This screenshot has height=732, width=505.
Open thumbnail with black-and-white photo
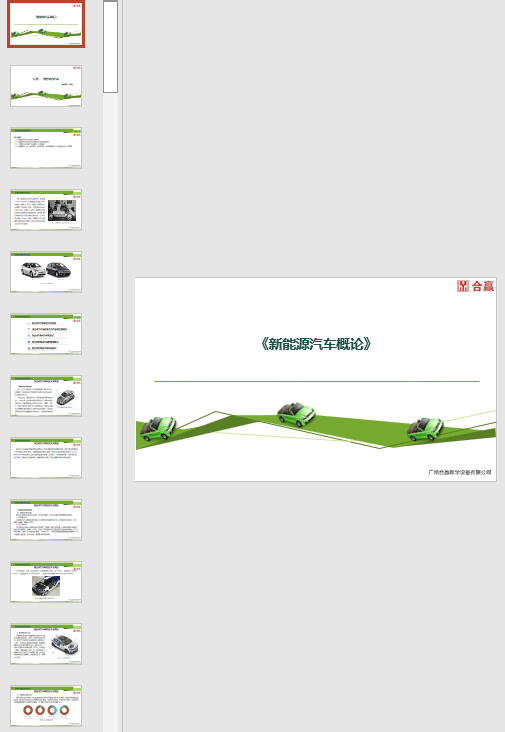(x=46, y=210)
